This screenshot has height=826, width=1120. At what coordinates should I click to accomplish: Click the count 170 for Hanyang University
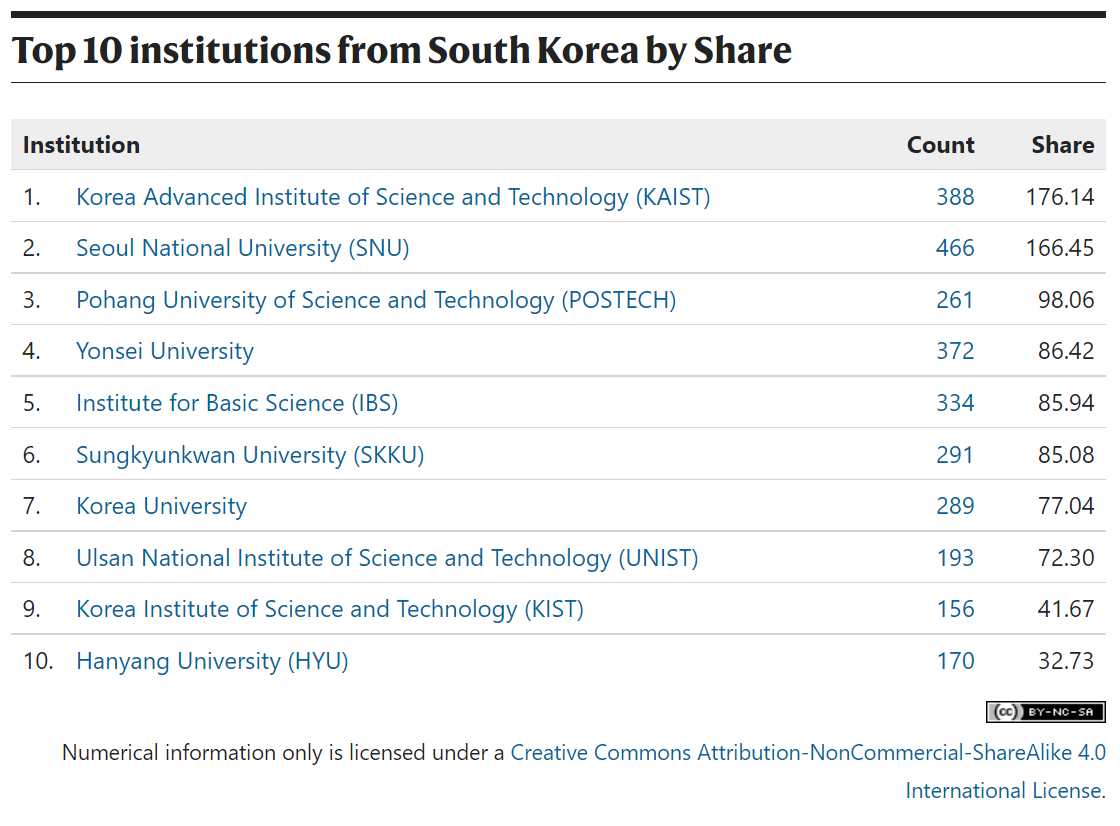(x=958, y=661)
